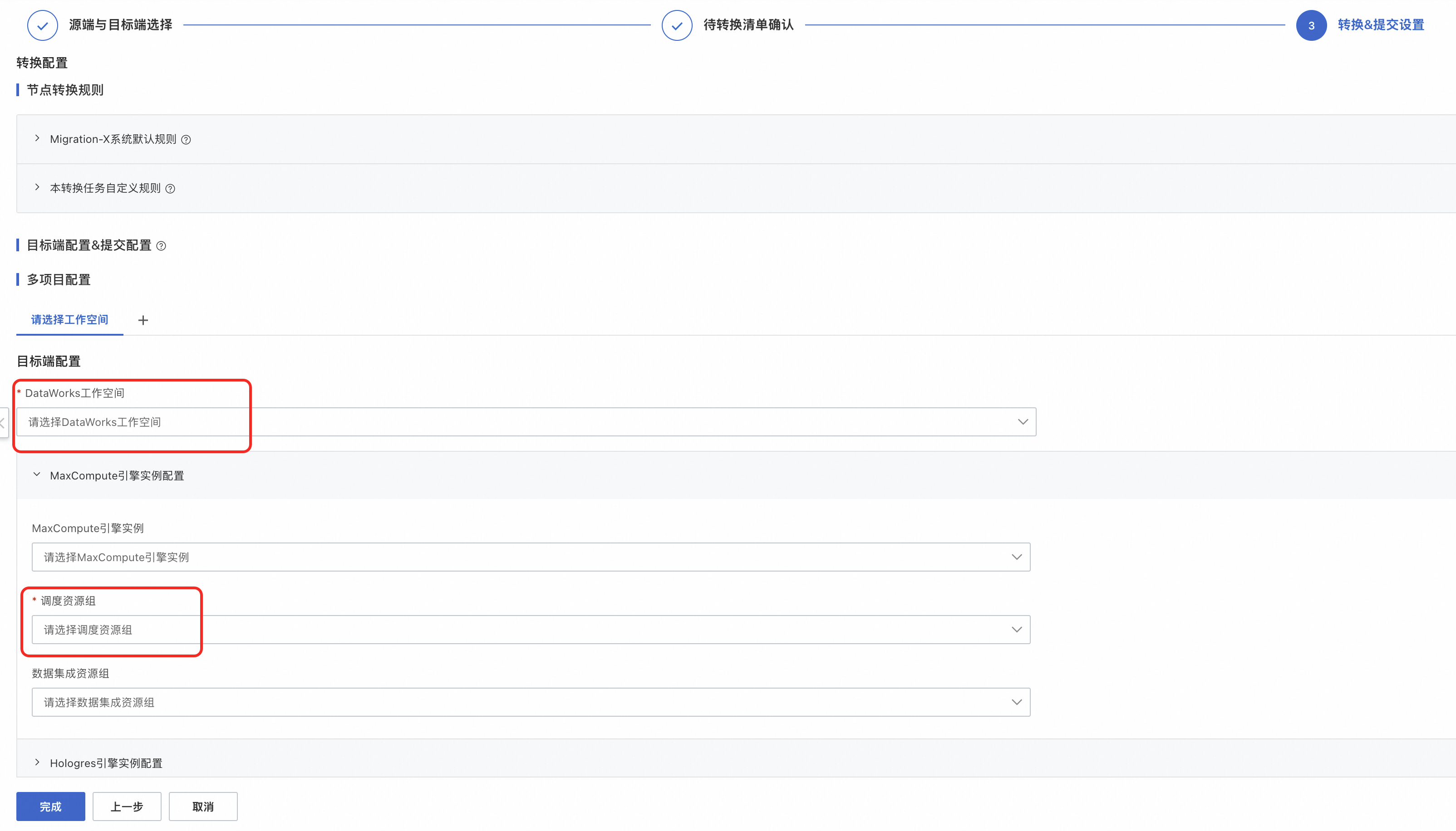Click the 完成 button
1456x831 pixels.
(50, 807)
